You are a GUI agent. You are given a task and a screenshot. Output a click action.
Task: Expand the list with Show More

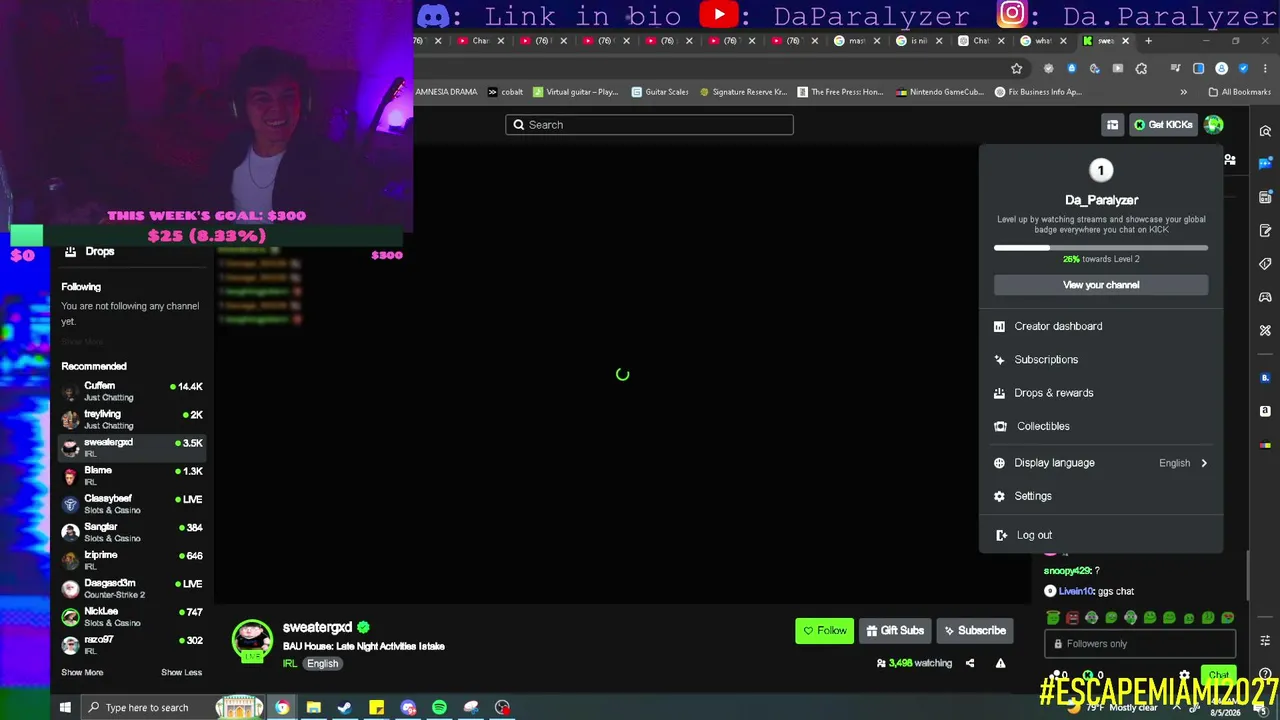(x=82, y=673)
